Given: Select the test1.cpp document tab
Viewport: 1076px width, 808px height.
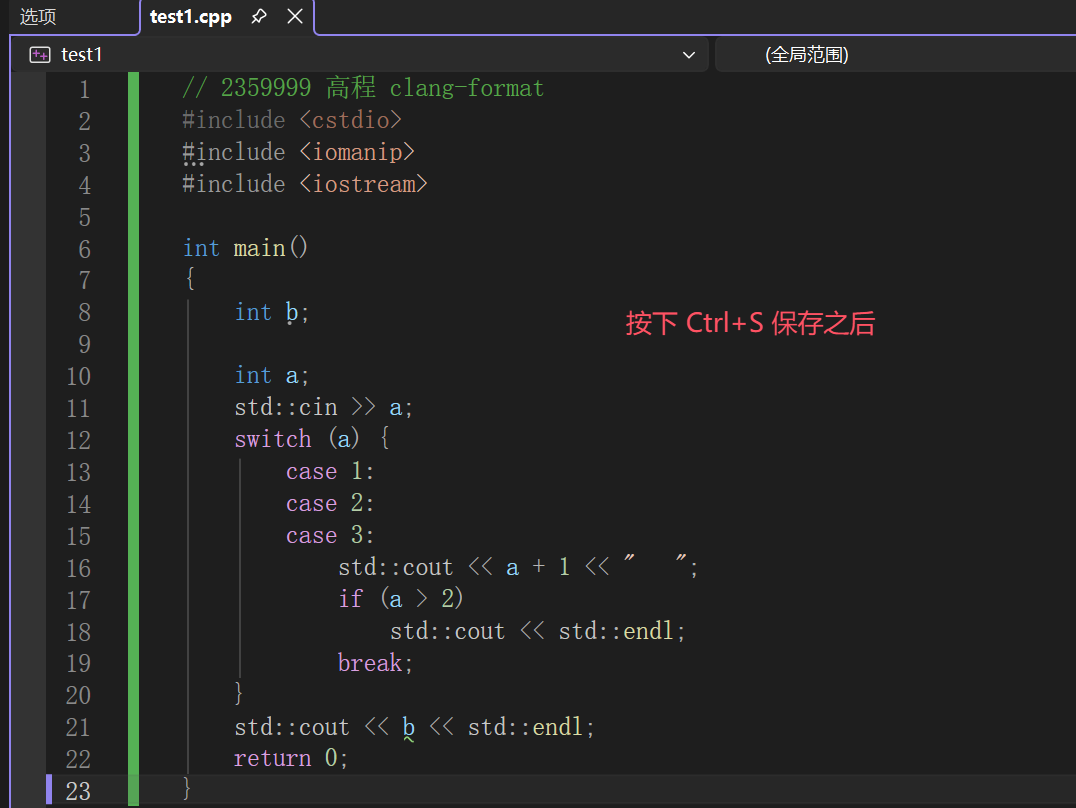Looking at the screenshot, I should pyautogui.click(x=190, y=16).
